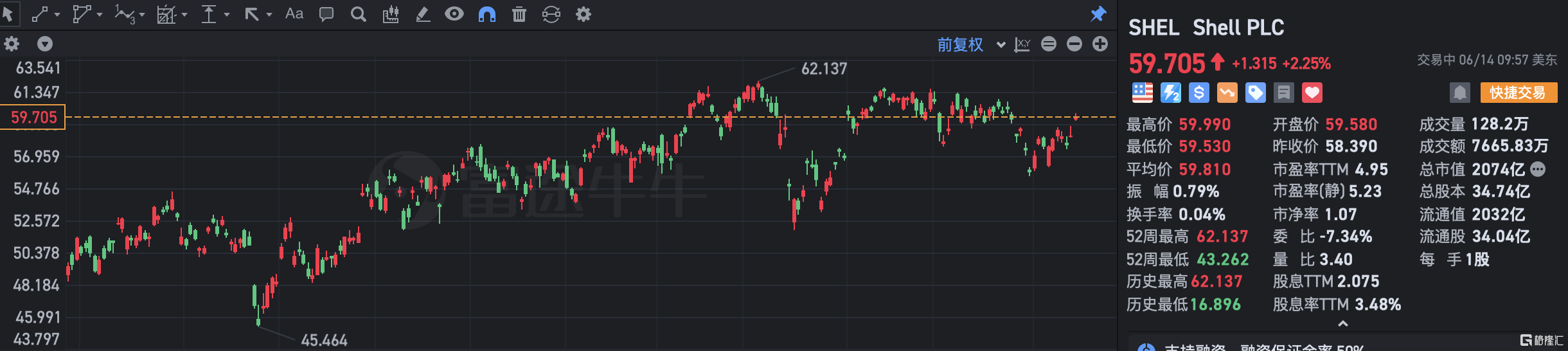
Task: Select the arrow annotation tool
Action: click(252, 14)
